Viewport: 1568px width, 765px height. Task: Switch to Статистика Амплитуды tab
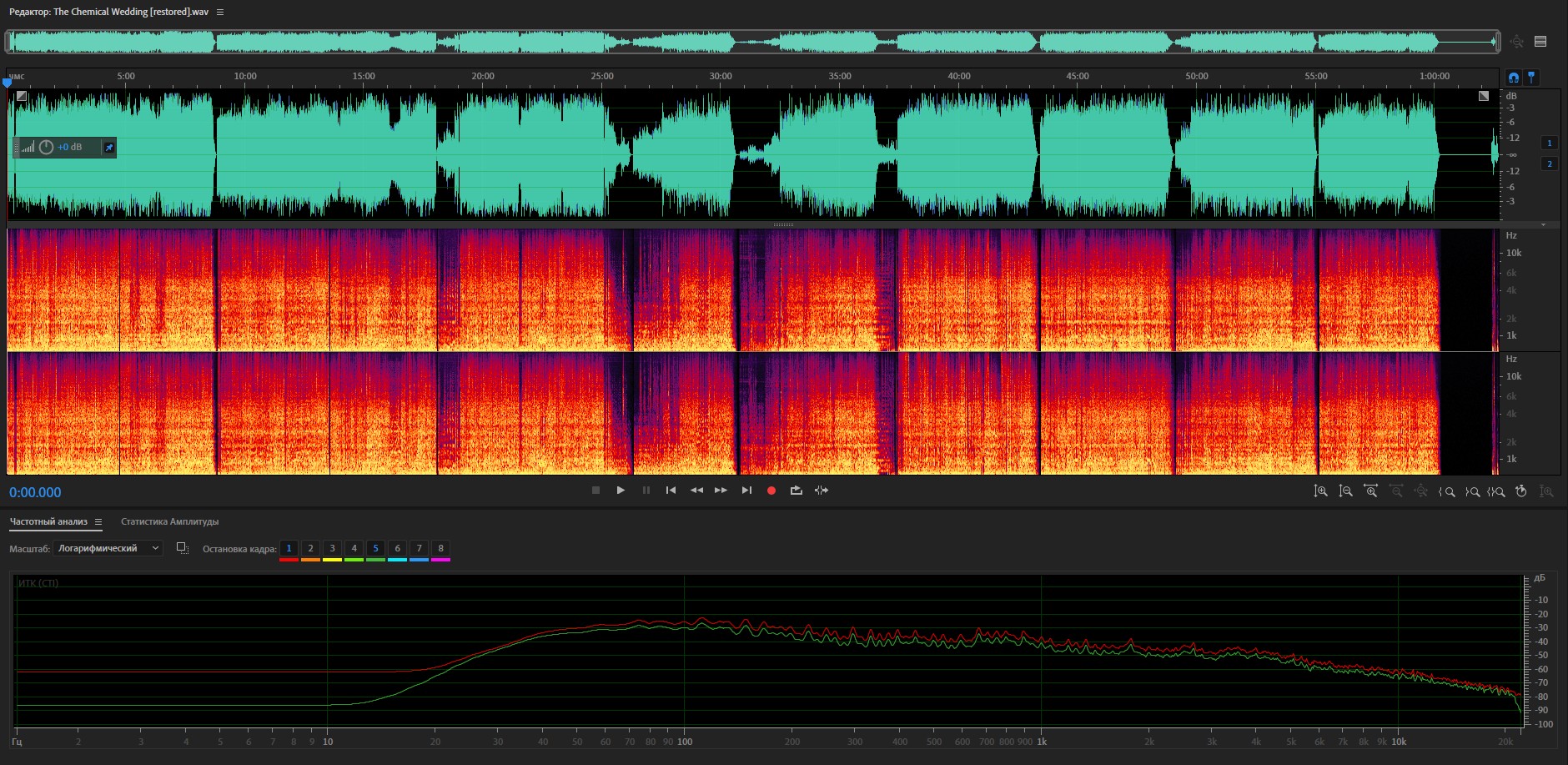point(169,521)
